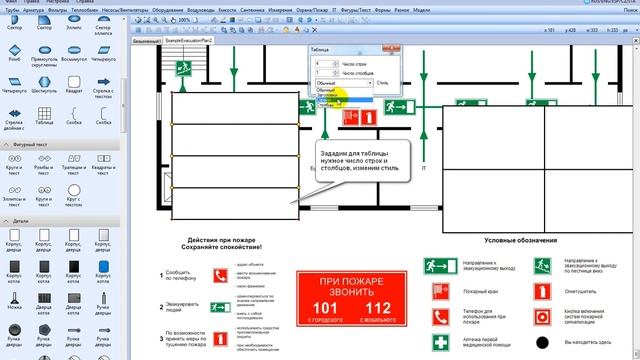Screen dimensions: 640x360
Task: Click the red fire alarm button legend icon
Action: pos(542,317)
